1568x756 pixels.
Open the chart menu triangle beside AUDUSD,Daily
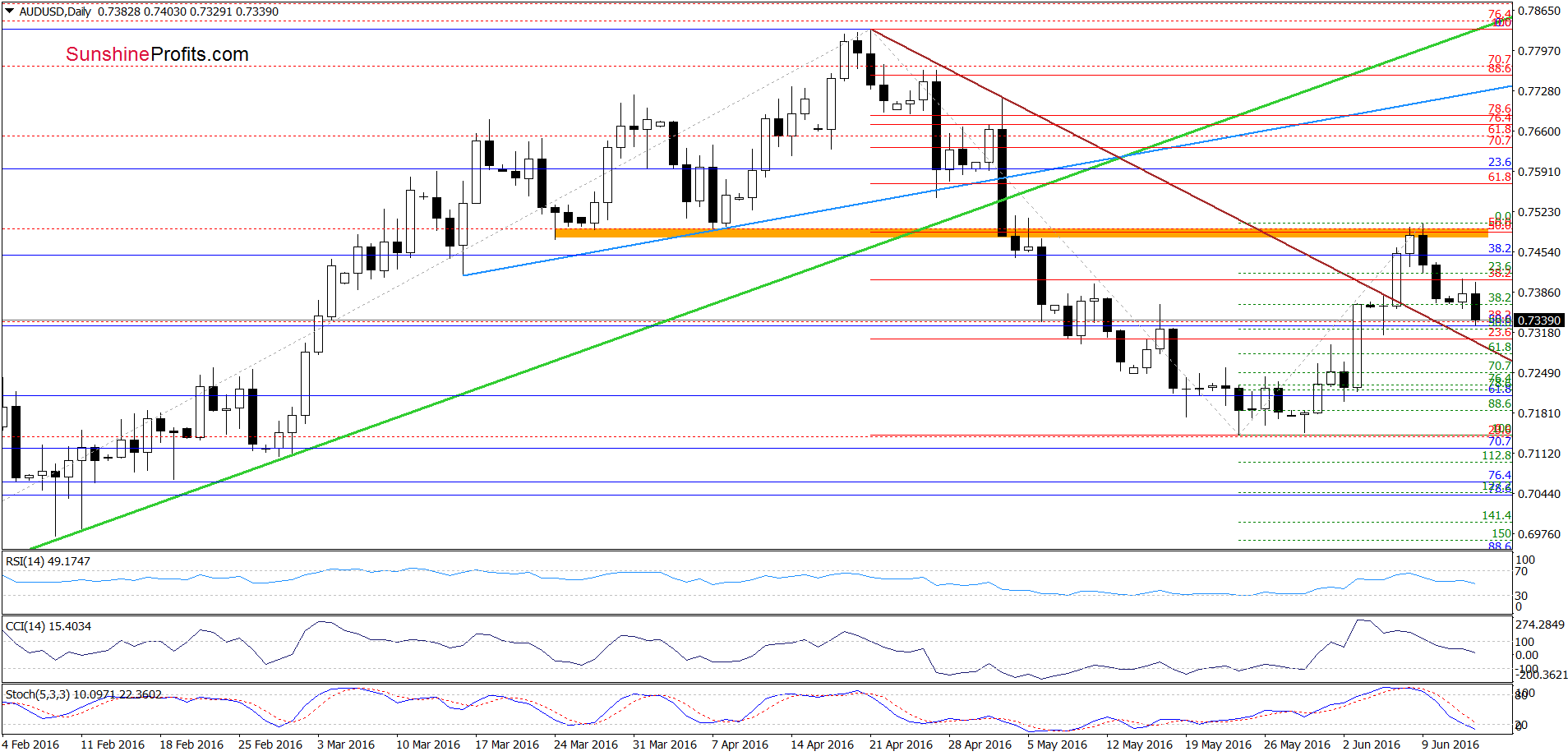(x=10, y=12)
